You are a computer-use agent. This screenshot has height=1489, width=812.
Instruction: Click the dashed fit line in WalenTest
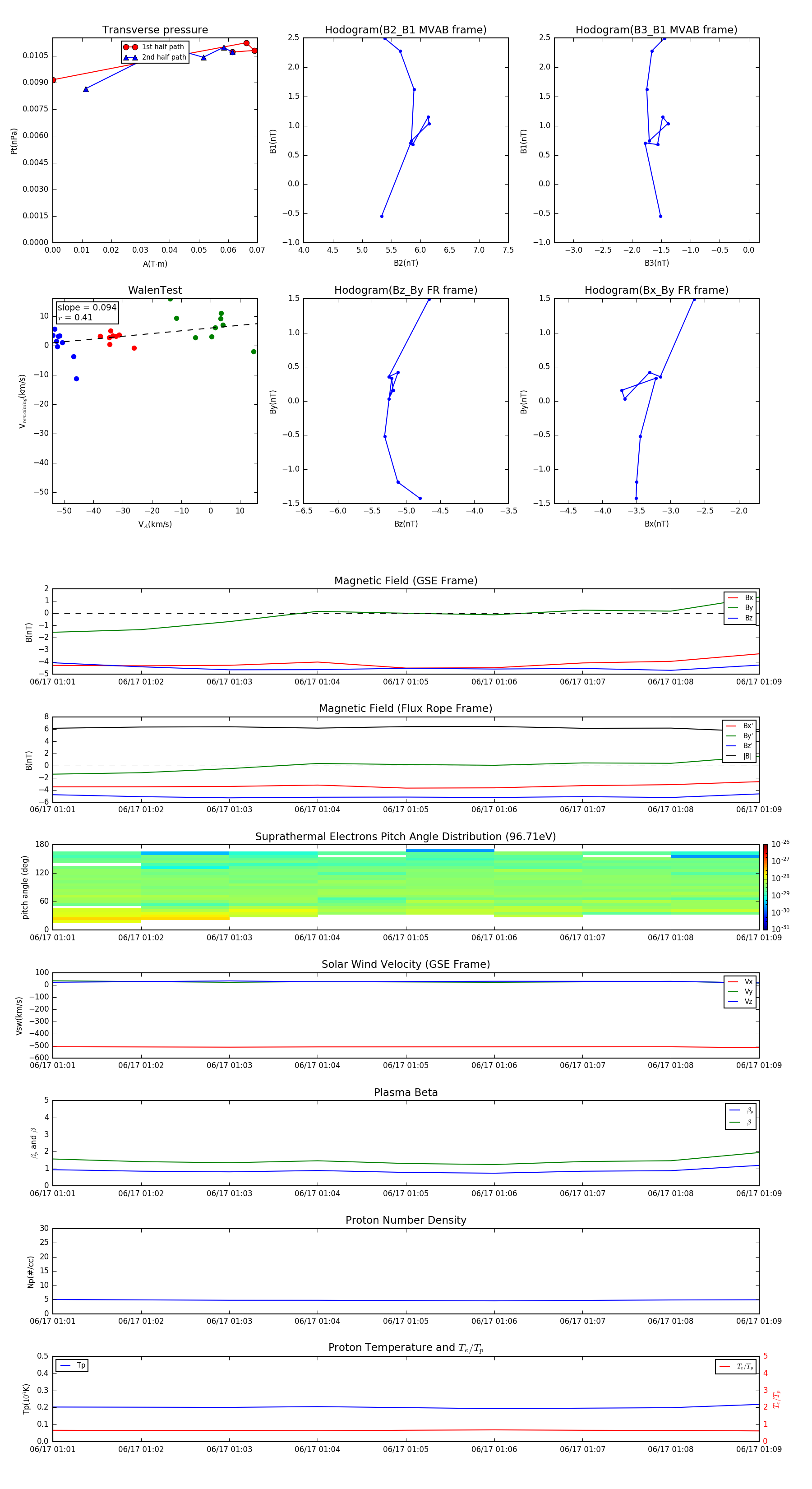tap(155, 333)
